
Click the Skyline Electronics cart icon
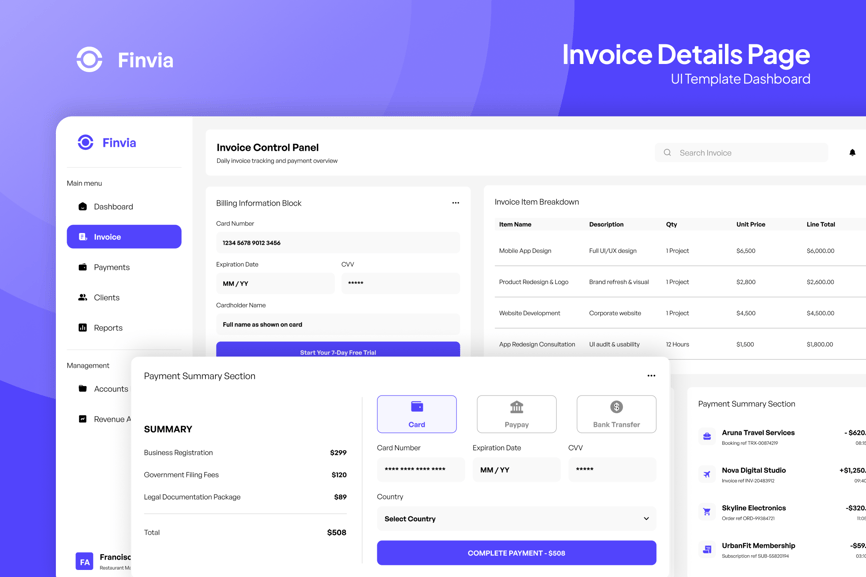(707, 512)
